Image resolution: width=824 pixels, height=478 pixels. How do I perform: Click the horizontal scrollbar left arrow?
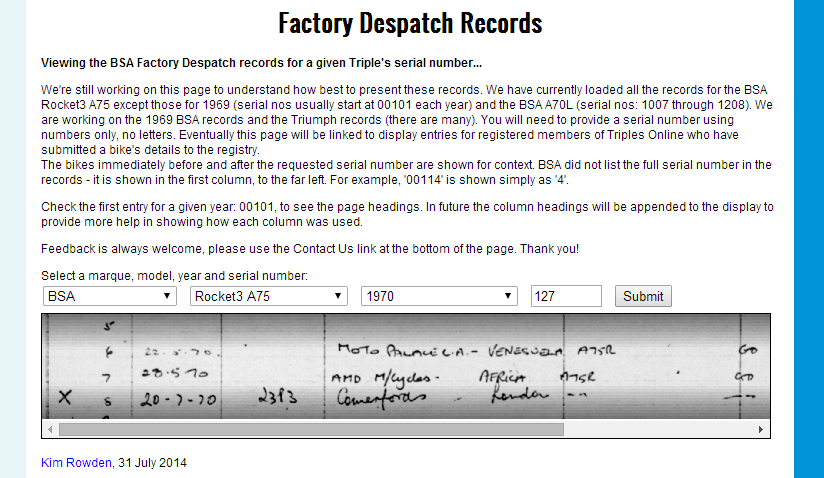click(50, 429)
